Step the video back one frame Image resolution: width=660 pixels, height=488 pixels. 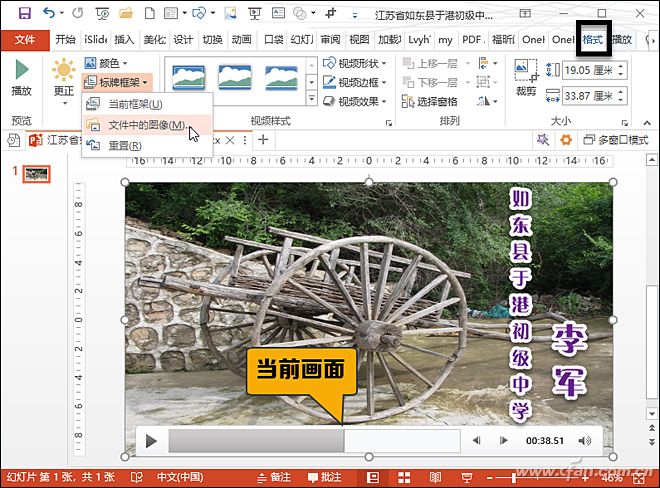[x=477, y=440]
